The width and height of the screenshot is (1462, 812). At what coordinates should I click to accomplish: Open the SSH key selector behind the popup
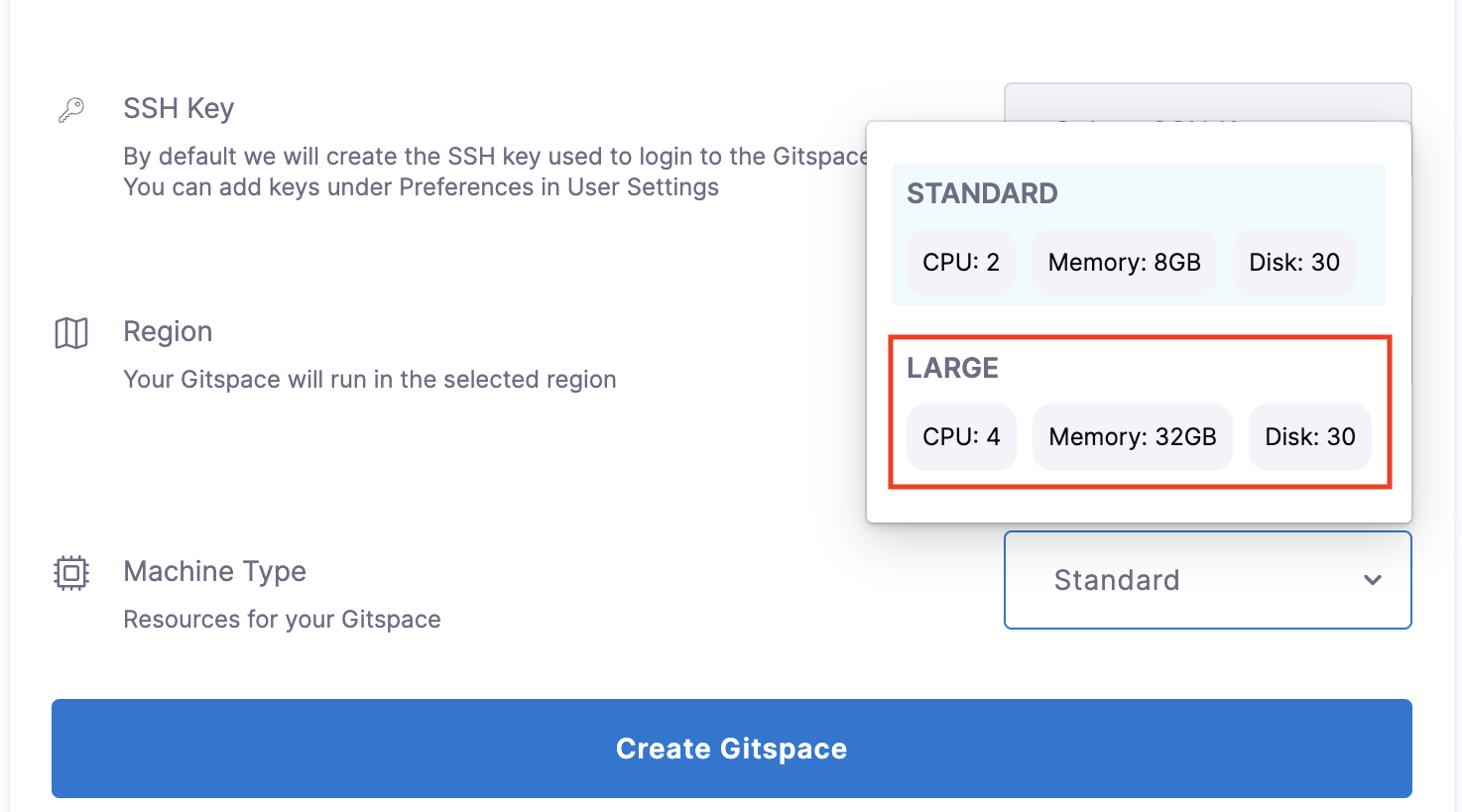(x=1207, y=102)
